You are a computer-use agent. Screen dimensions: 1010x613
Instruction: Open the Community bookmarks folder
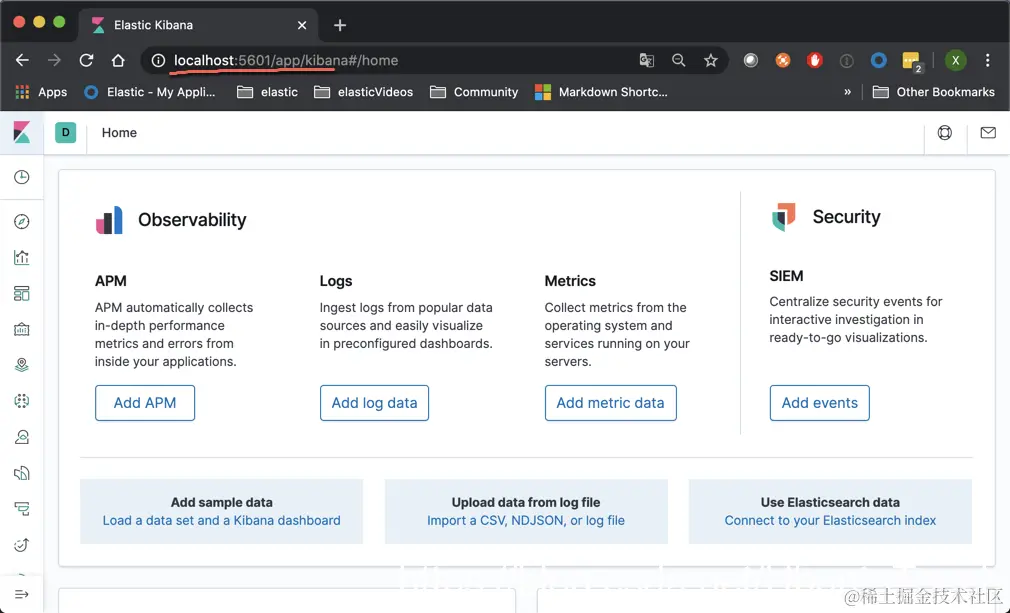pyautogui.click(x=474, y=92)
